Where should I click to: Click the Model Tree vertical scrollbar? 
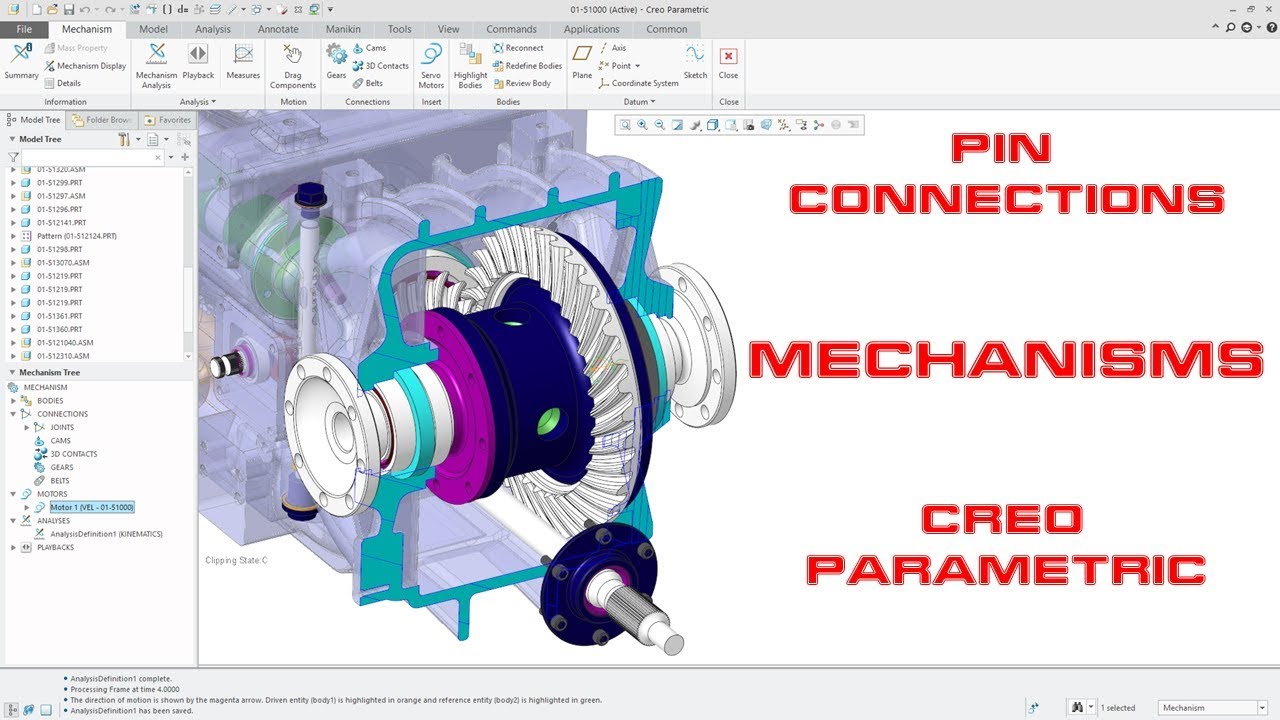click(189, 263)
